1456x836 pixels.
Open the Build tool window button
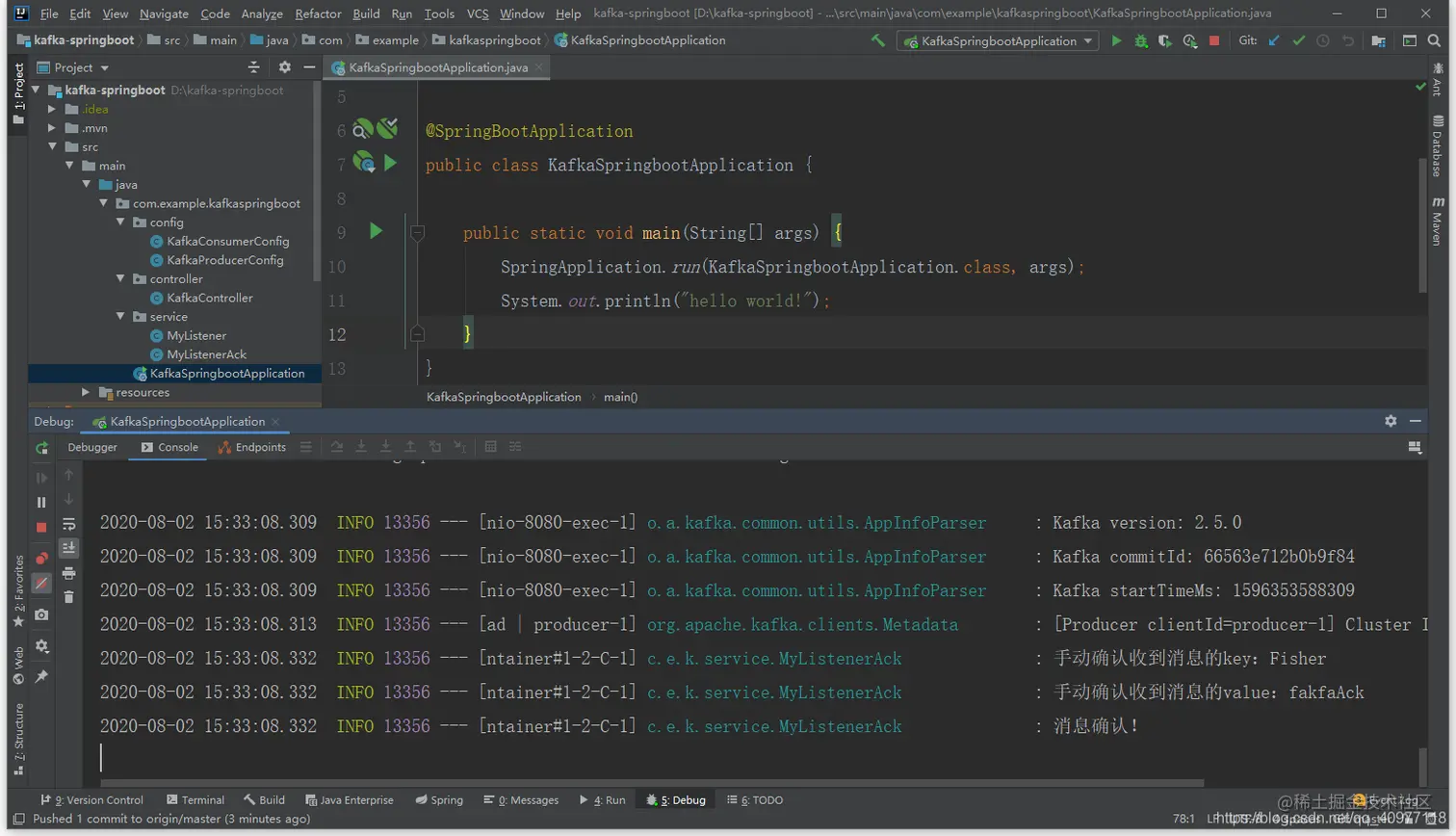click(x=265, y=799)
